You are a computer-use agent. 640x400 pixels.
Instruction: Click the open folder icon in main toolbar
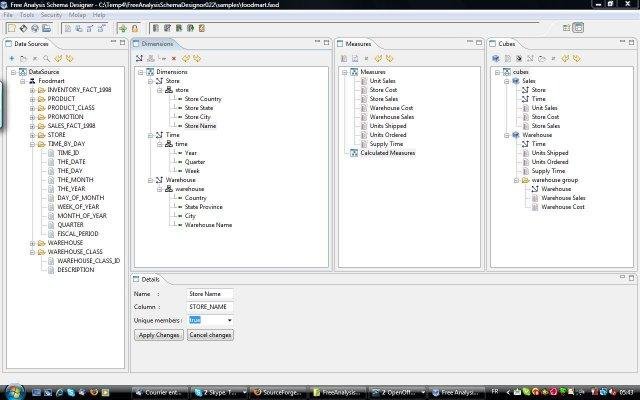[x=46, y=28]
